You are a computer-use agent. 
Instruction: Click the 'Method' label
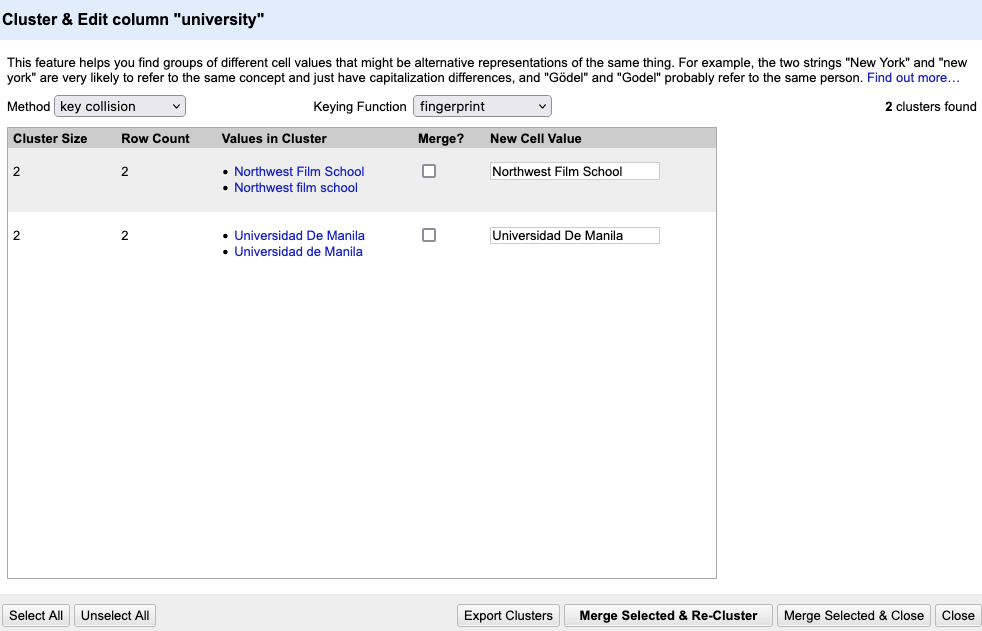[29, 106]
